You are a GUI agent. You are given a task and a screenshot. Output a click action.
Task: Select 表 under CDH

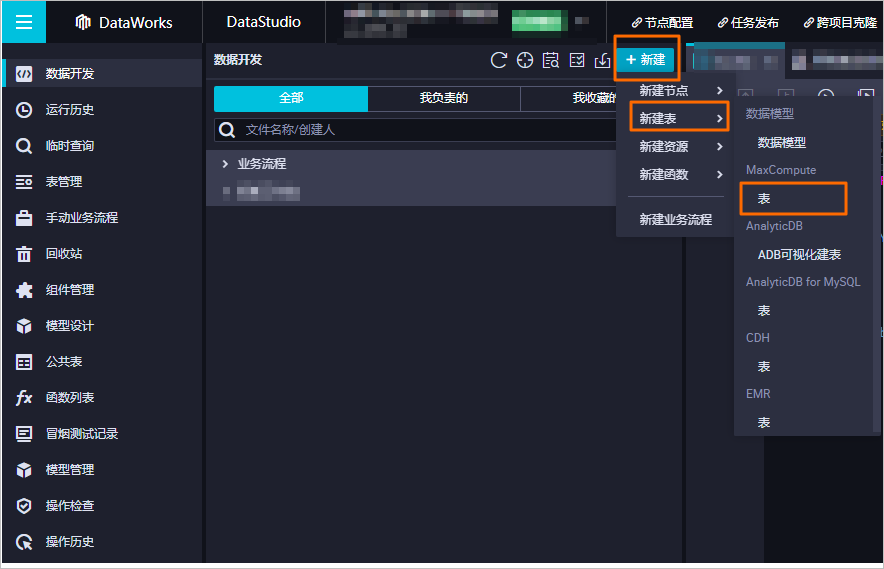pyautogui.click(x=764, y=367)
